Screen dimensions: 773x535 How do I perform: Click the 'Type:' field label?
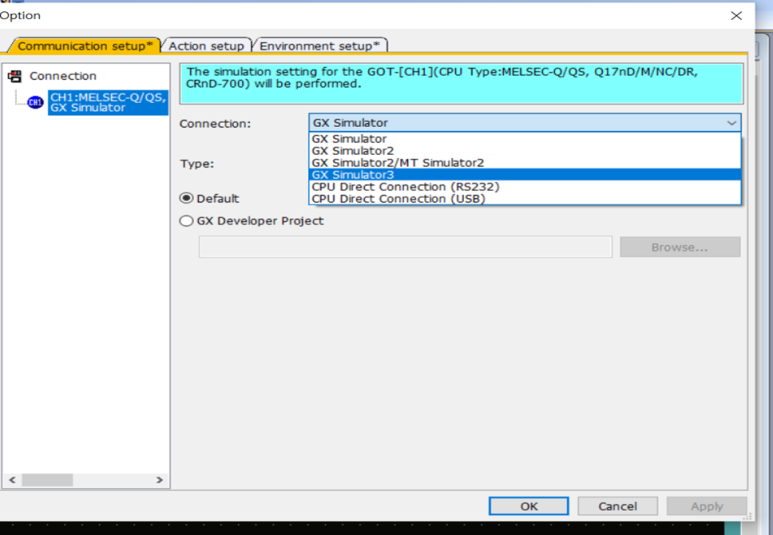click(197, 164)
